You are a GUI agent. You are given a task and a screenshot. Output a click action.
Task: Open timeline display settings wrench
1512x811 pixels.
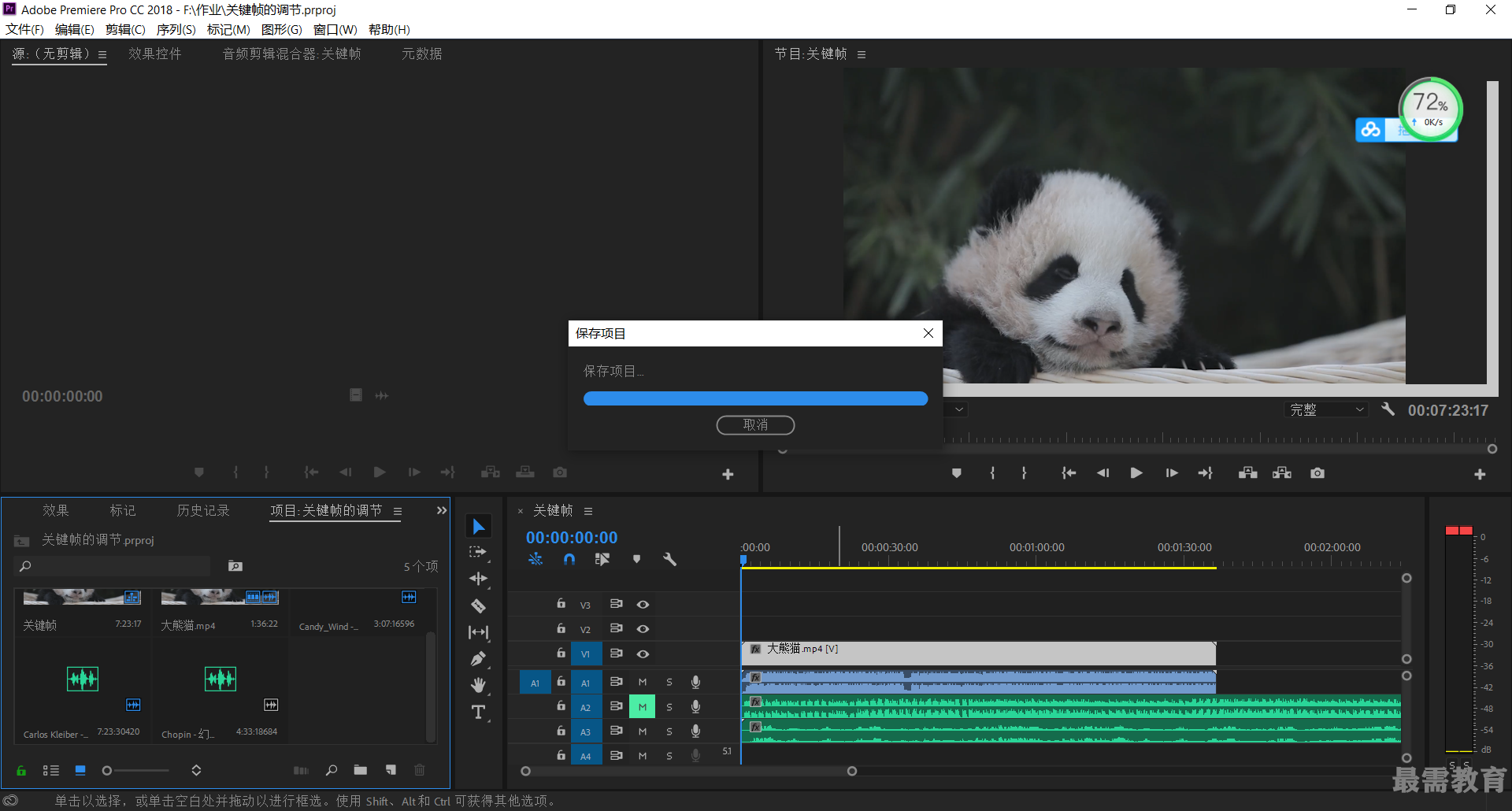[x=670, y=559]
